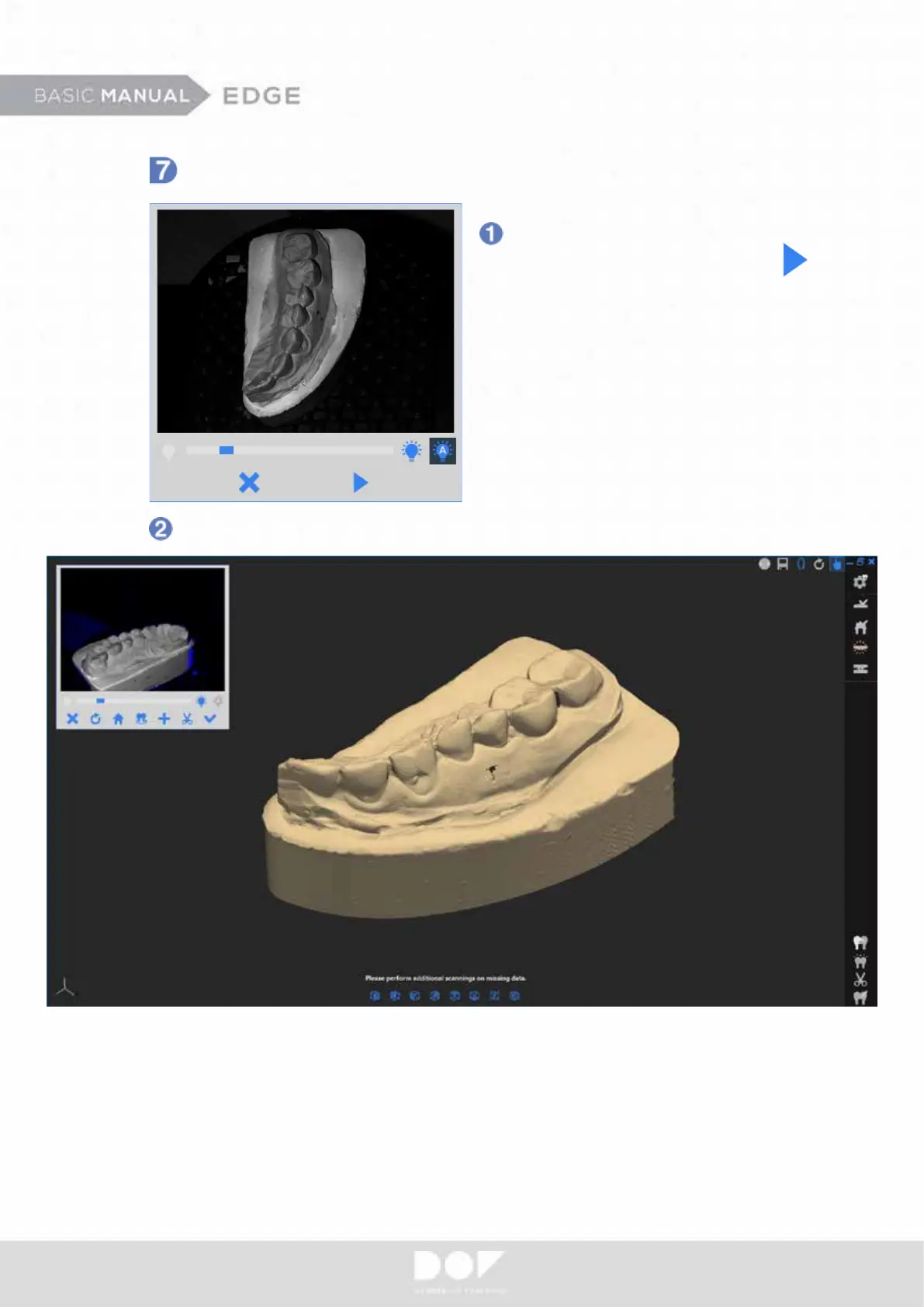Viewport: 924px width, 1307px height.
Task: Click the stacked bars icon in right sidebar
Action: click(860, 669)
